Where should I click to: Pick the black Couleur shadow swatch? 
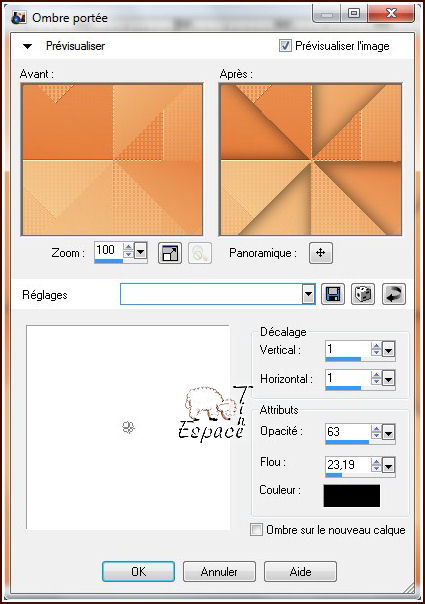click(x=351, y=496)
